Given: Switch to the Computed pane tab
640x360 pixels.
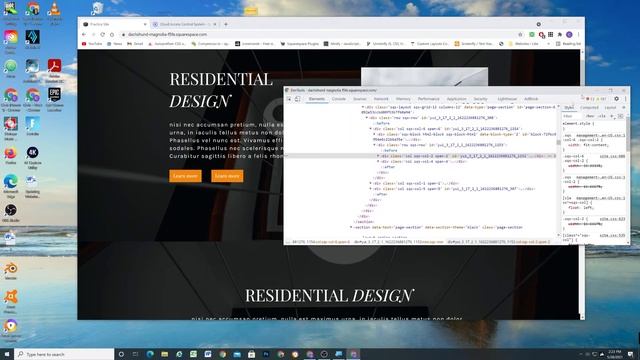Looking at the screenshot, I should 589,108.
